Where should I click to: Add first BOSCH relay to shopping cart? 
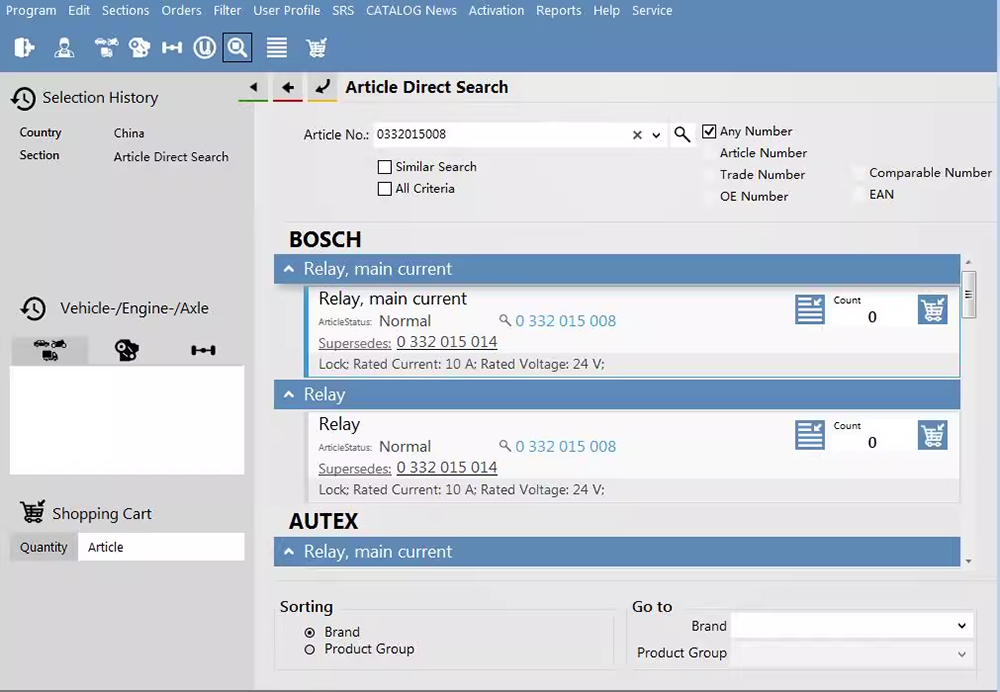pos(932,310)
